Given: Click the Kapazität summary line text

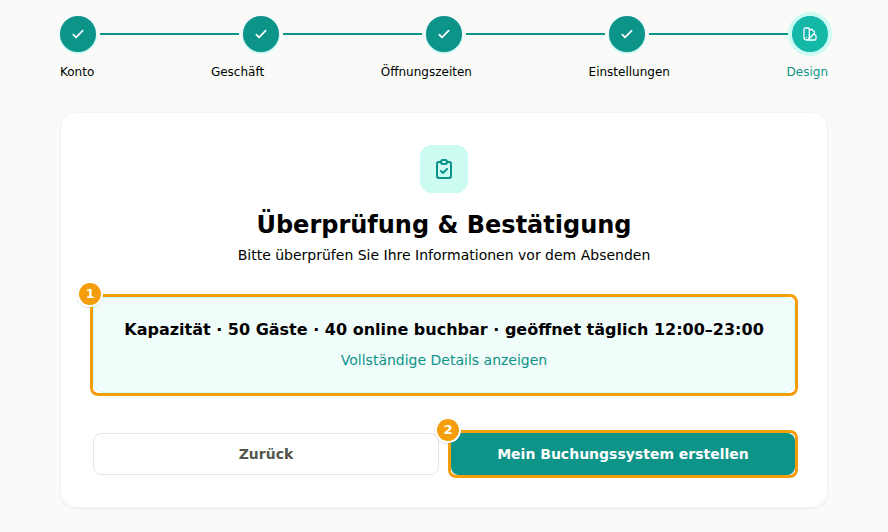Looking at the screenshot, I should click(x=443, y=329).
